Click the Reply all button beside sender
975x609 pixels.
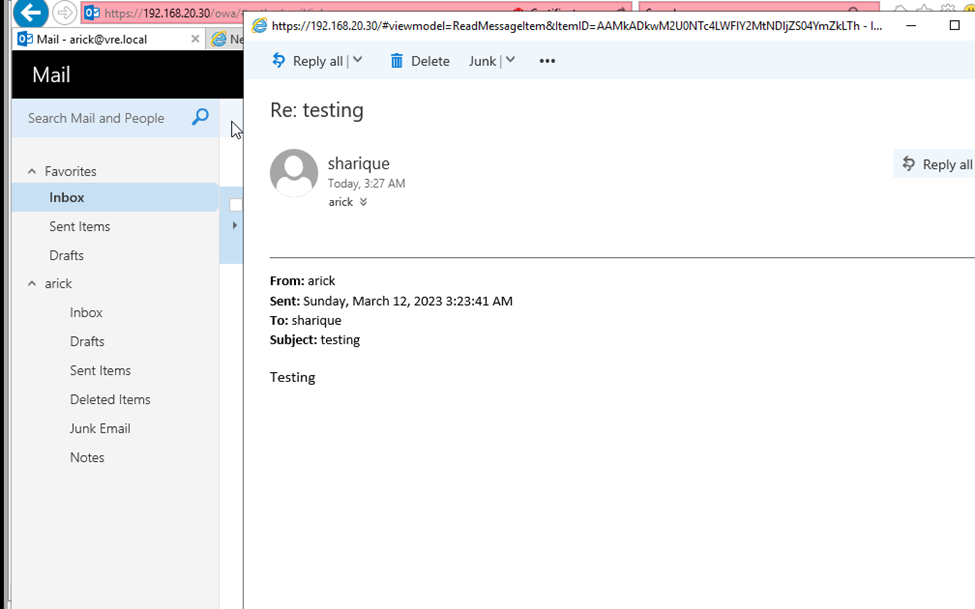coord(936,164)
